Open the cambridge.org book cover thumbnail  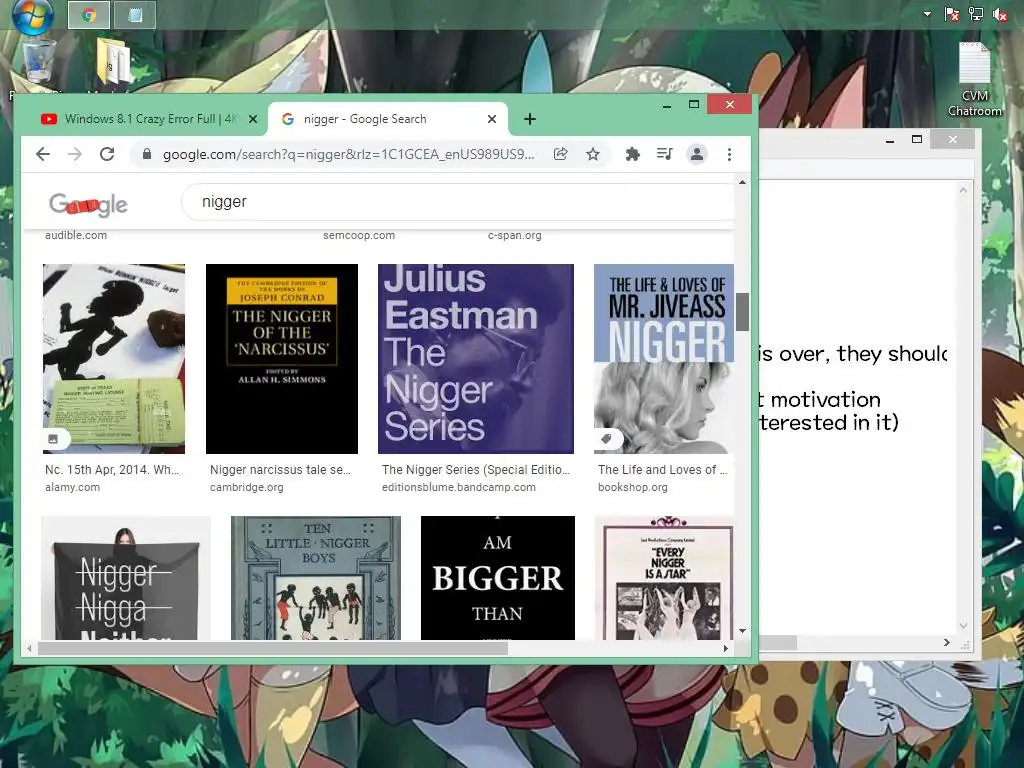(x=281, y=359)
